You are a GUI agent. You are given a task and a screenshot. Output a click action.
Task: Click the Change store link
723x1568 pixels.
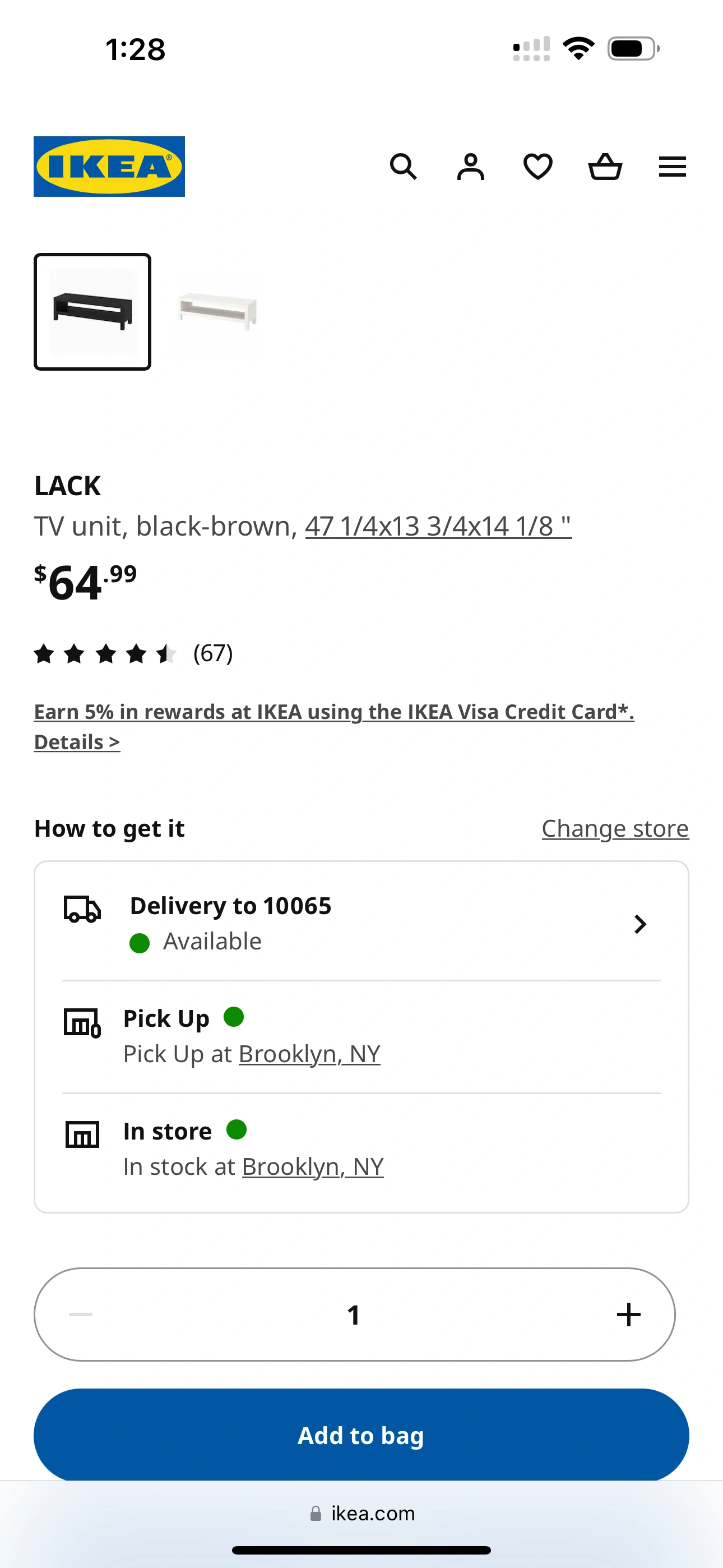[x=615, y=828]
